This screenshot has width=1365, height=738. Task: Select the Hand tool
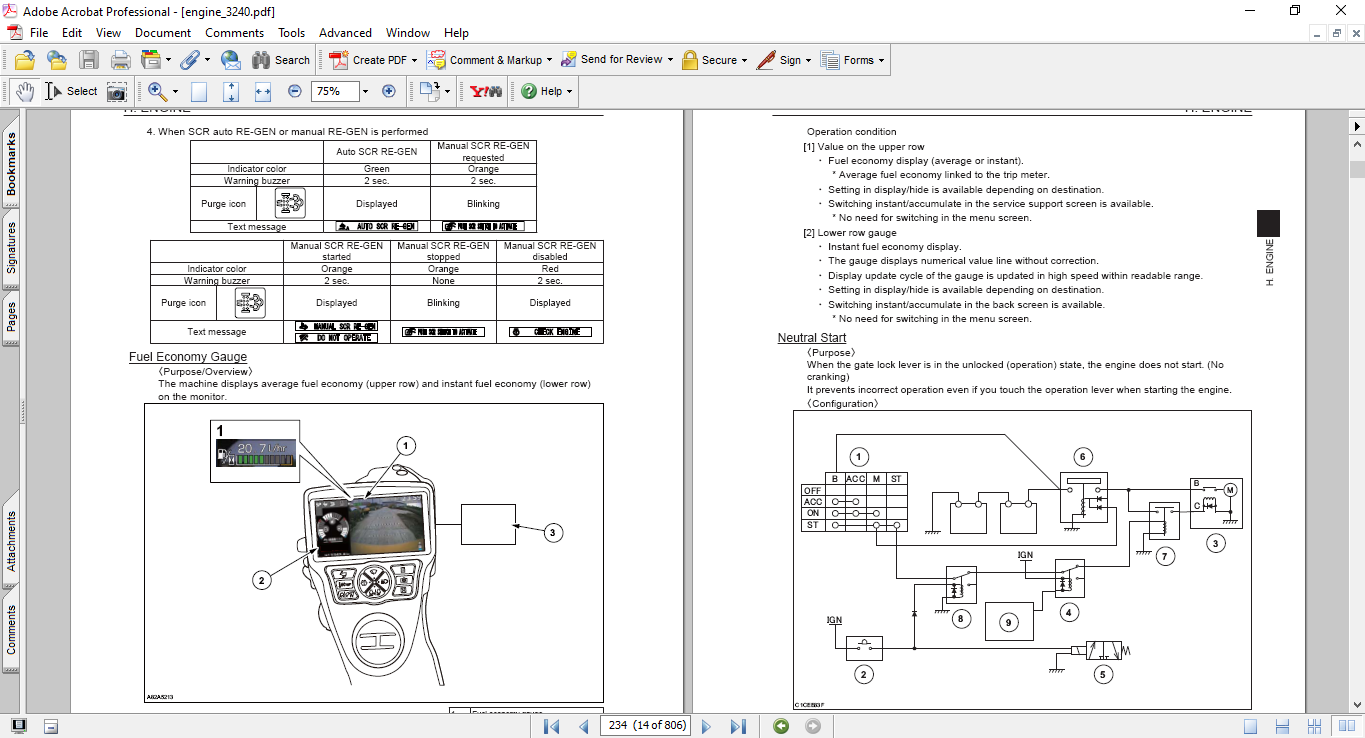point(25,91)
